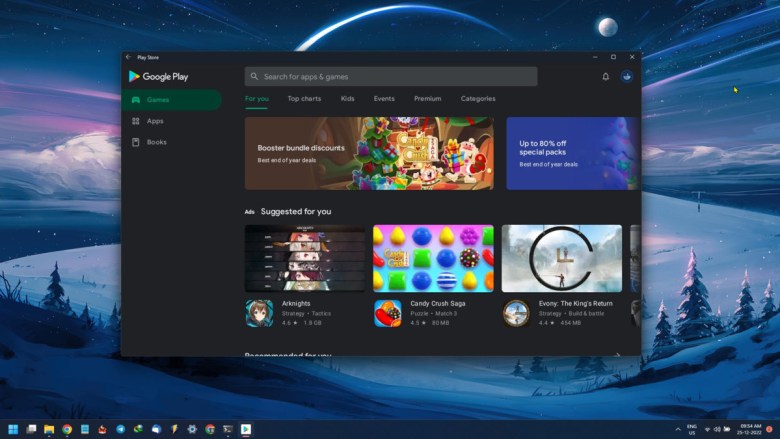This screenshot has height=439, width=780.
Task: Click the Arknights screenshot thumbnail
Action: click(x=305, y=258)
